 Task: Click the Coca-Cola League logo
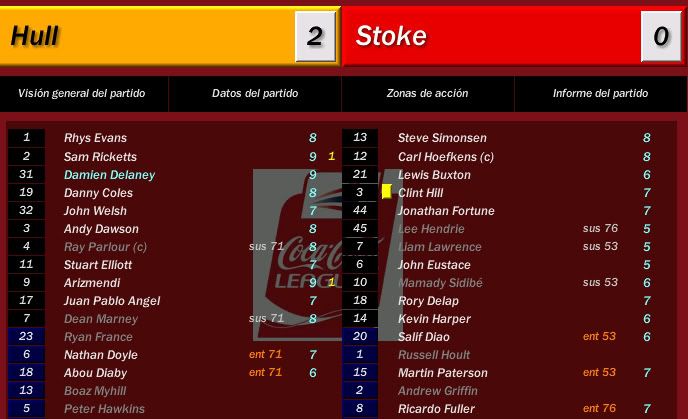328,255
